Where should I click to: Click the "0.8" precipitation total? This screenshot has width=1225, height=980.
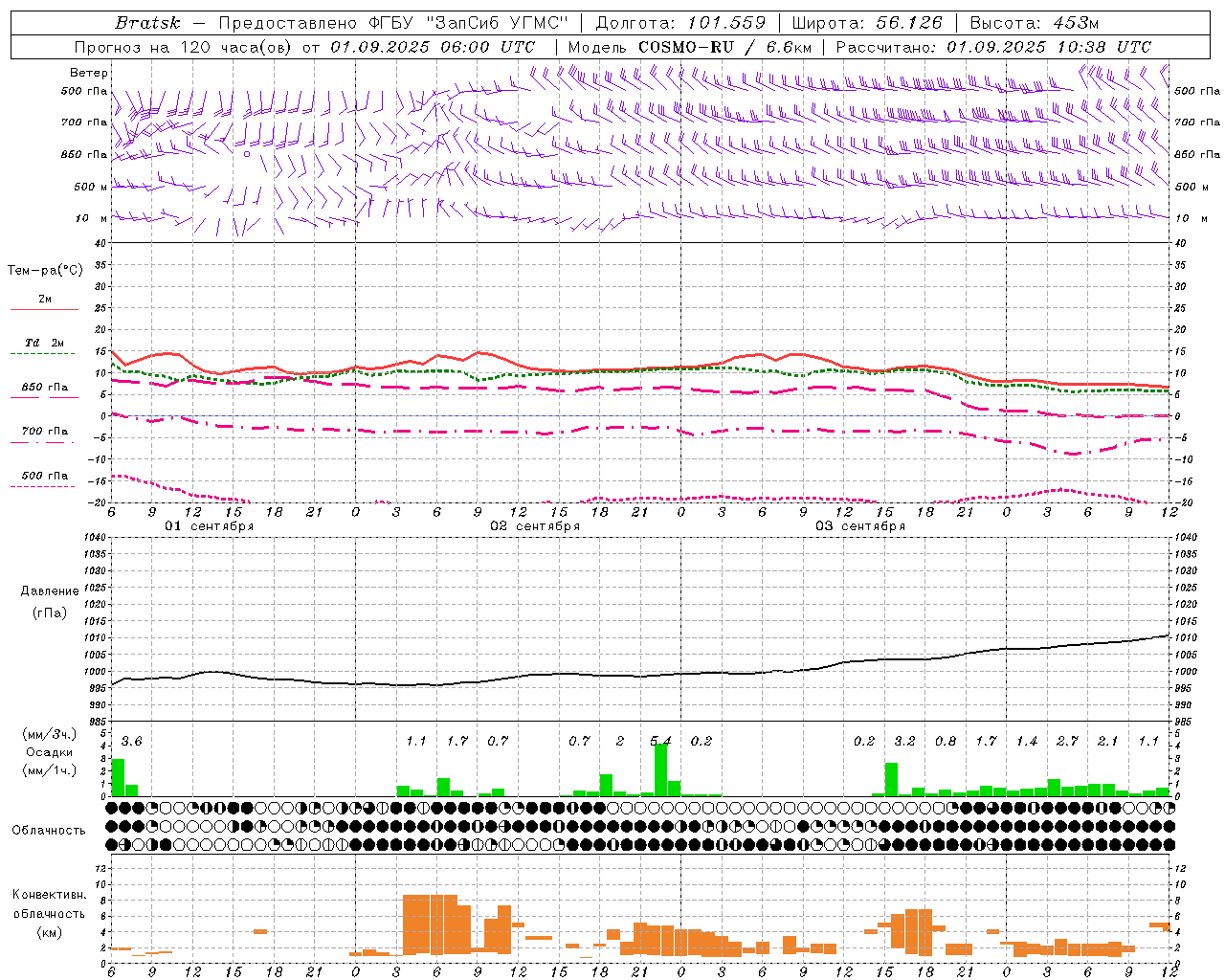[x=946, y=742]
